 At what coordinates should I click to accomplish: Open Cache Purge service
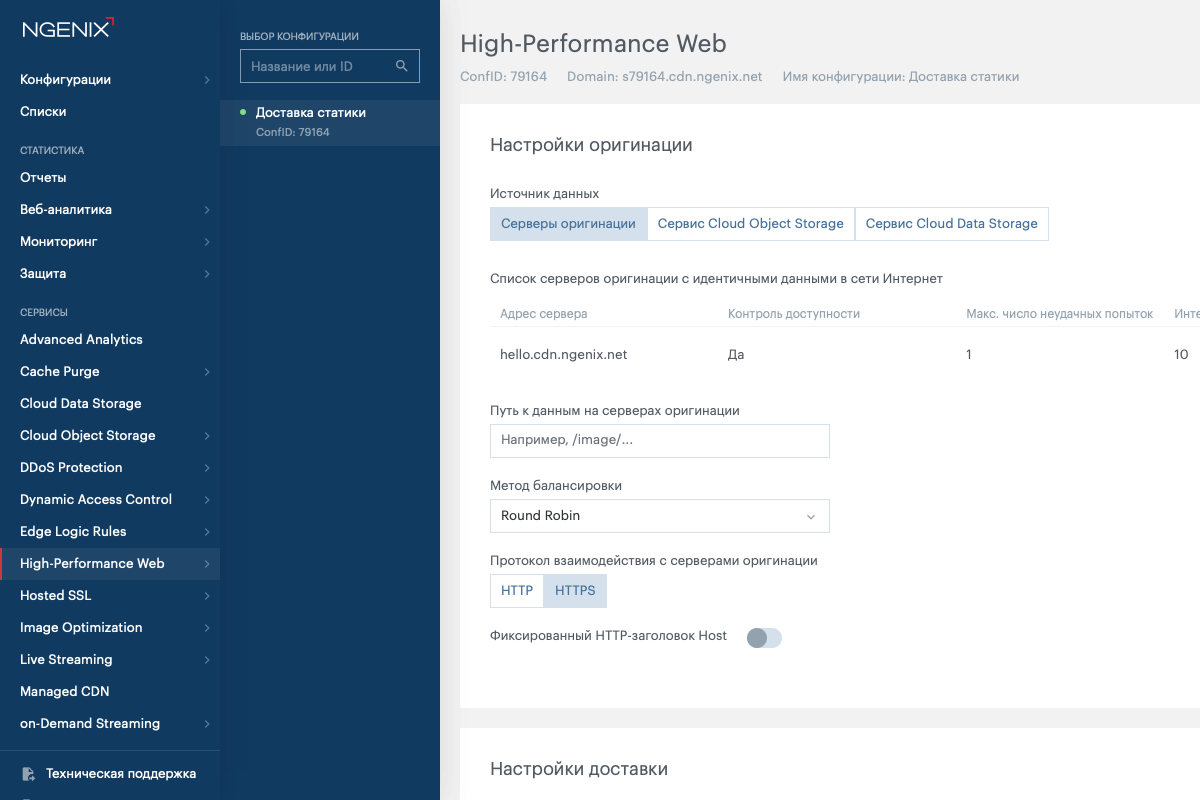click(x=110, y=372)
